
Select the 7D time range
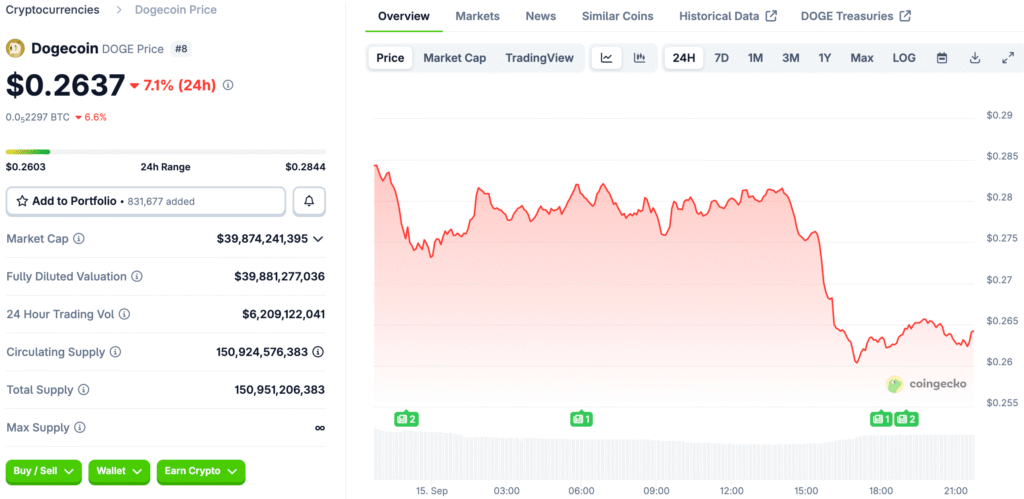(x=721, y=58)
